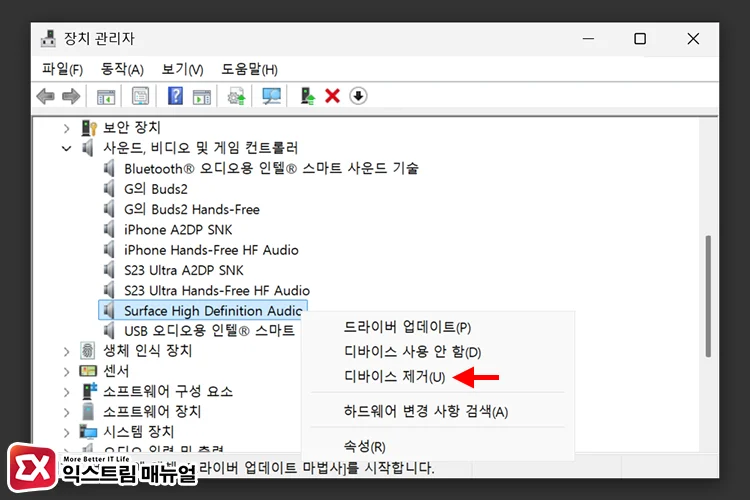Screen dimensions: 750x500
Task: Select the 소프트웨어 장치 label
Action: (152, 411)
